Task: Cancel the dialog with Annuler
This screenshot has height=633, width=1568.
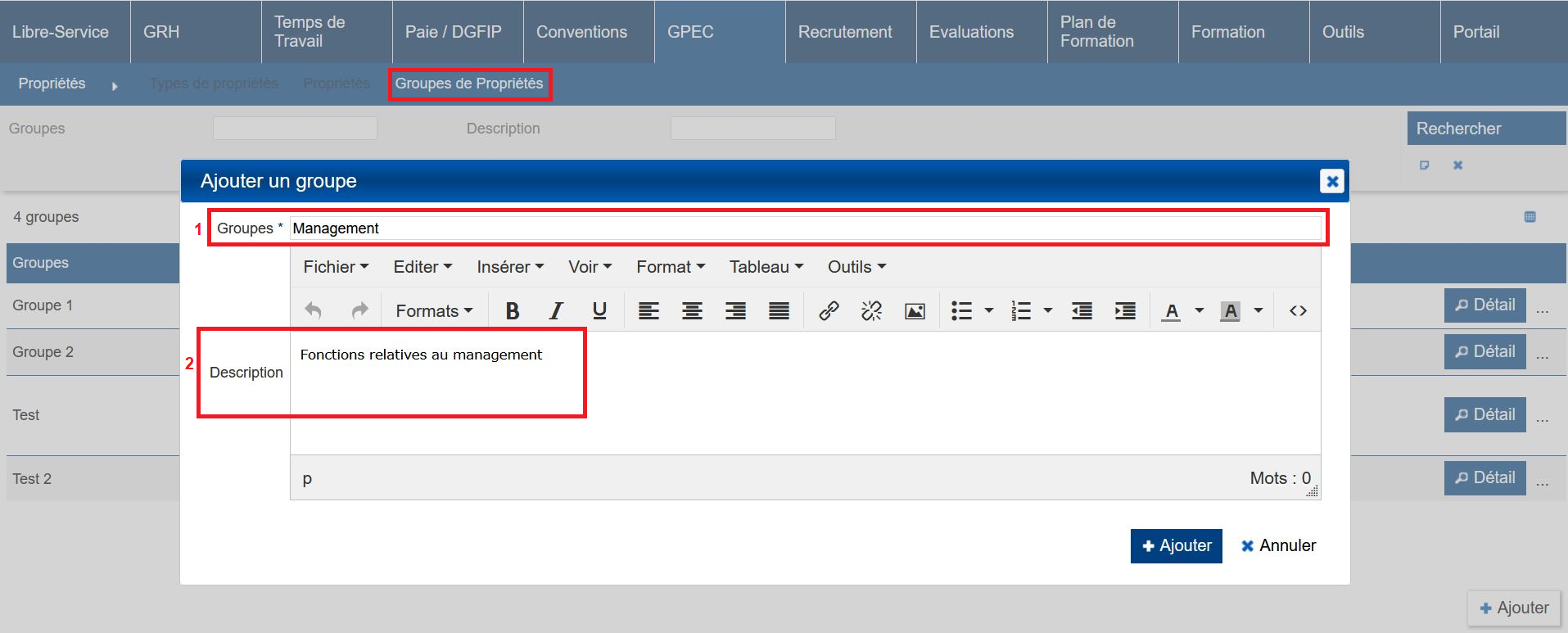Action: pyautogui.click(x=1278, y=546)
